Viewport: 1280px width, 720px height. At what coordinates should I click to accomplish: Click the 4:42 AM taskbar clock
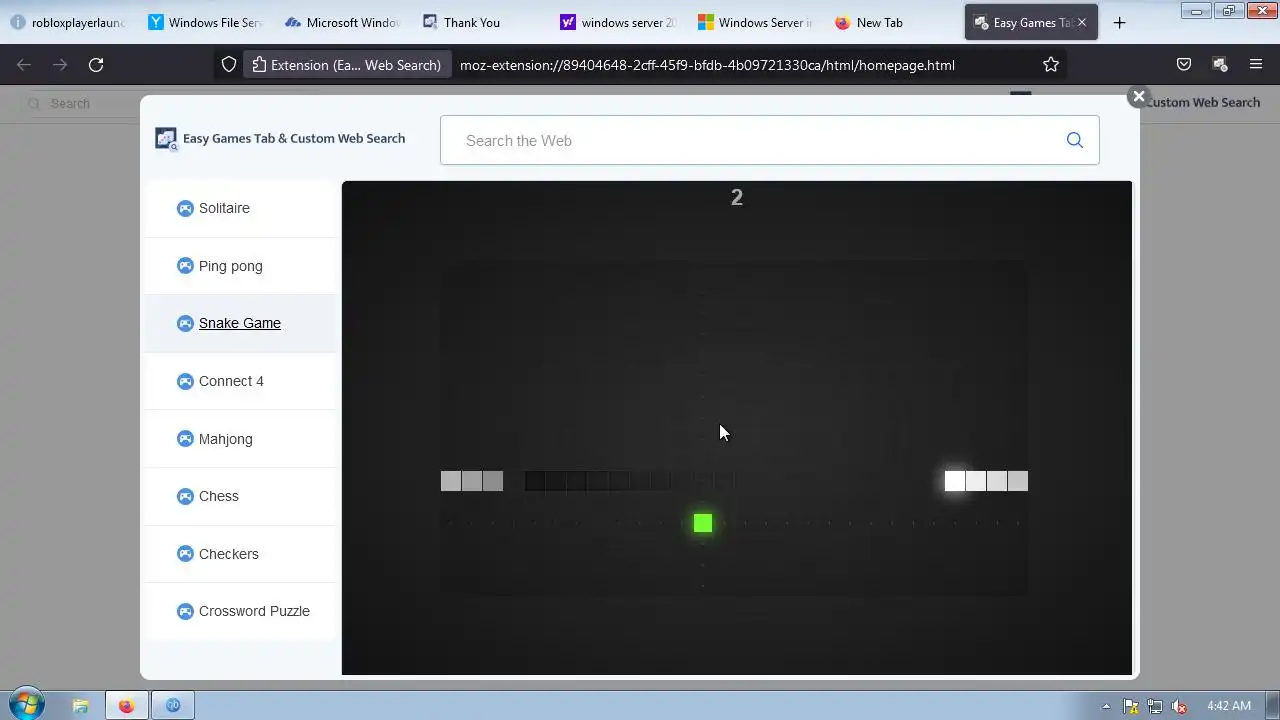pos(1229,706)
